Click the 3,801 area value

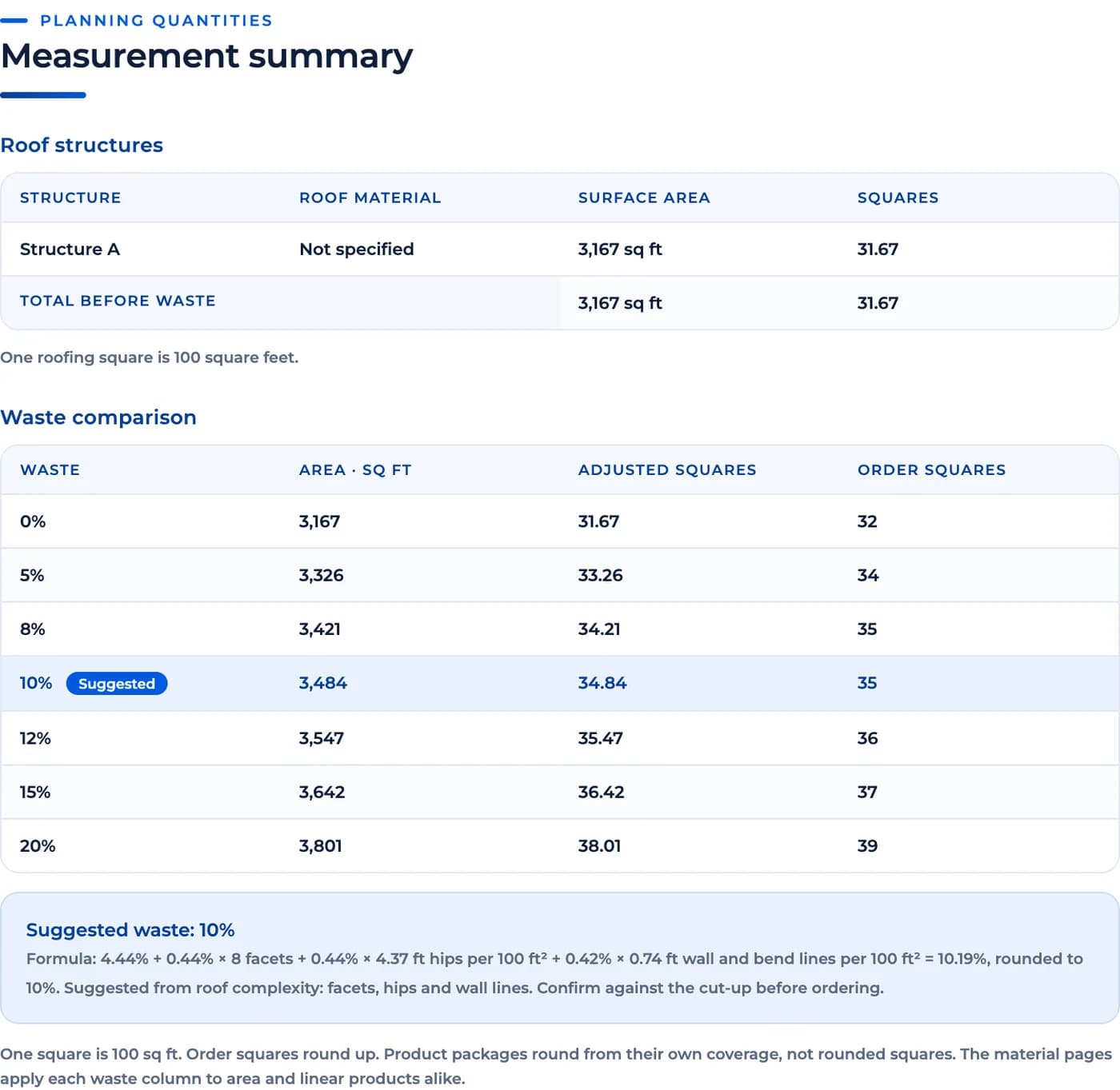coord(320,846)
